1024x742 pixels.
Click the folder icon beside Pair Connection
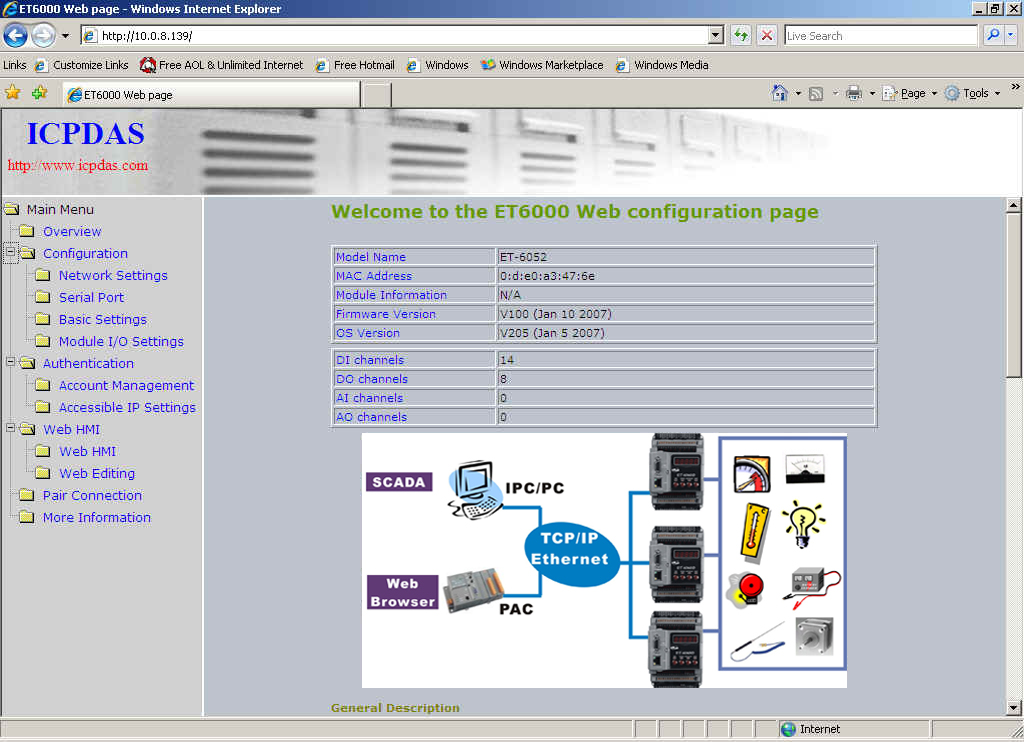(27, 495)
